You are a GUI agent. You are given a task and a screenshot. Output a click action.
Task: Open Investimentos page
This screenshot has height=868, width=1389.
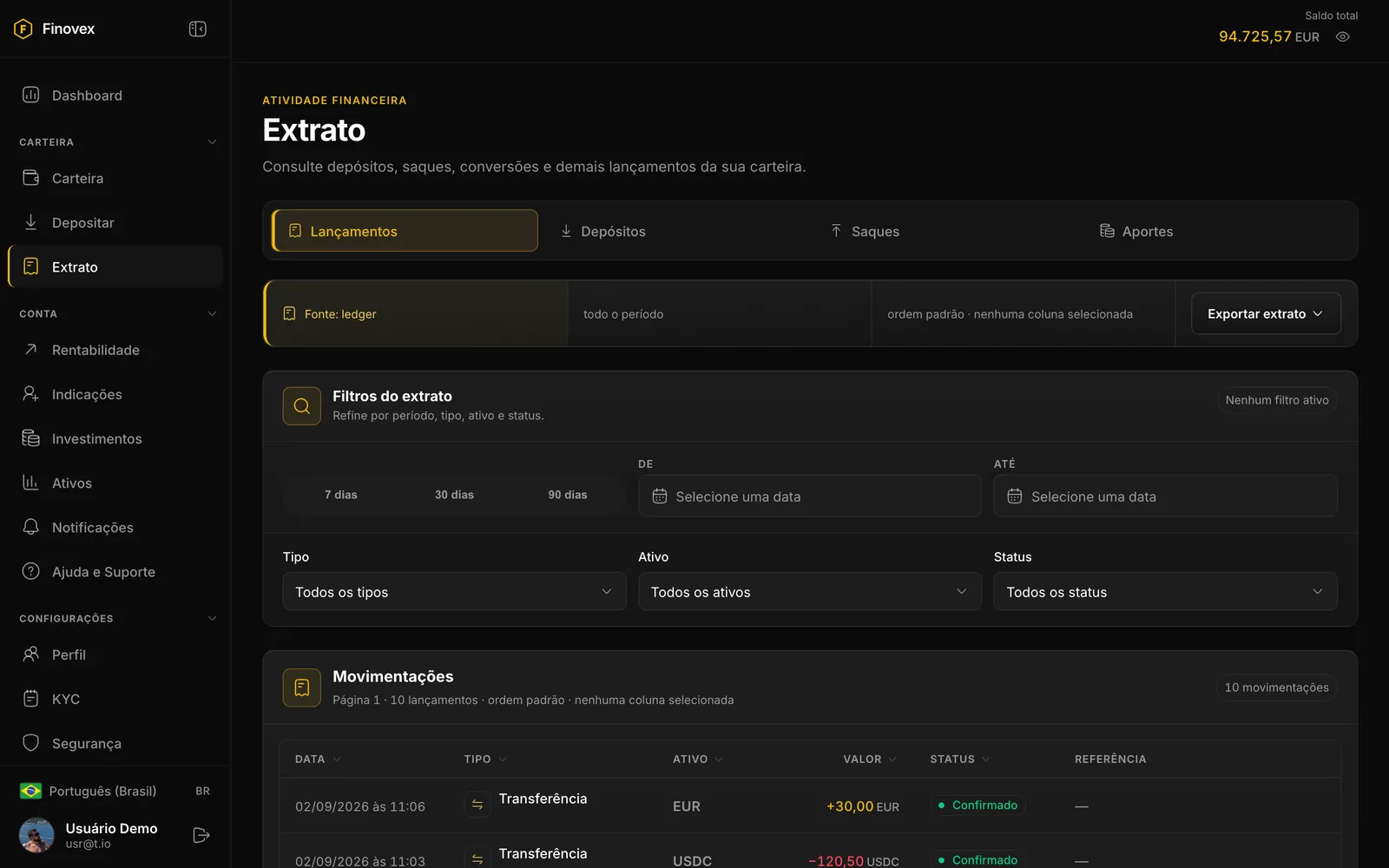[115, 438]
